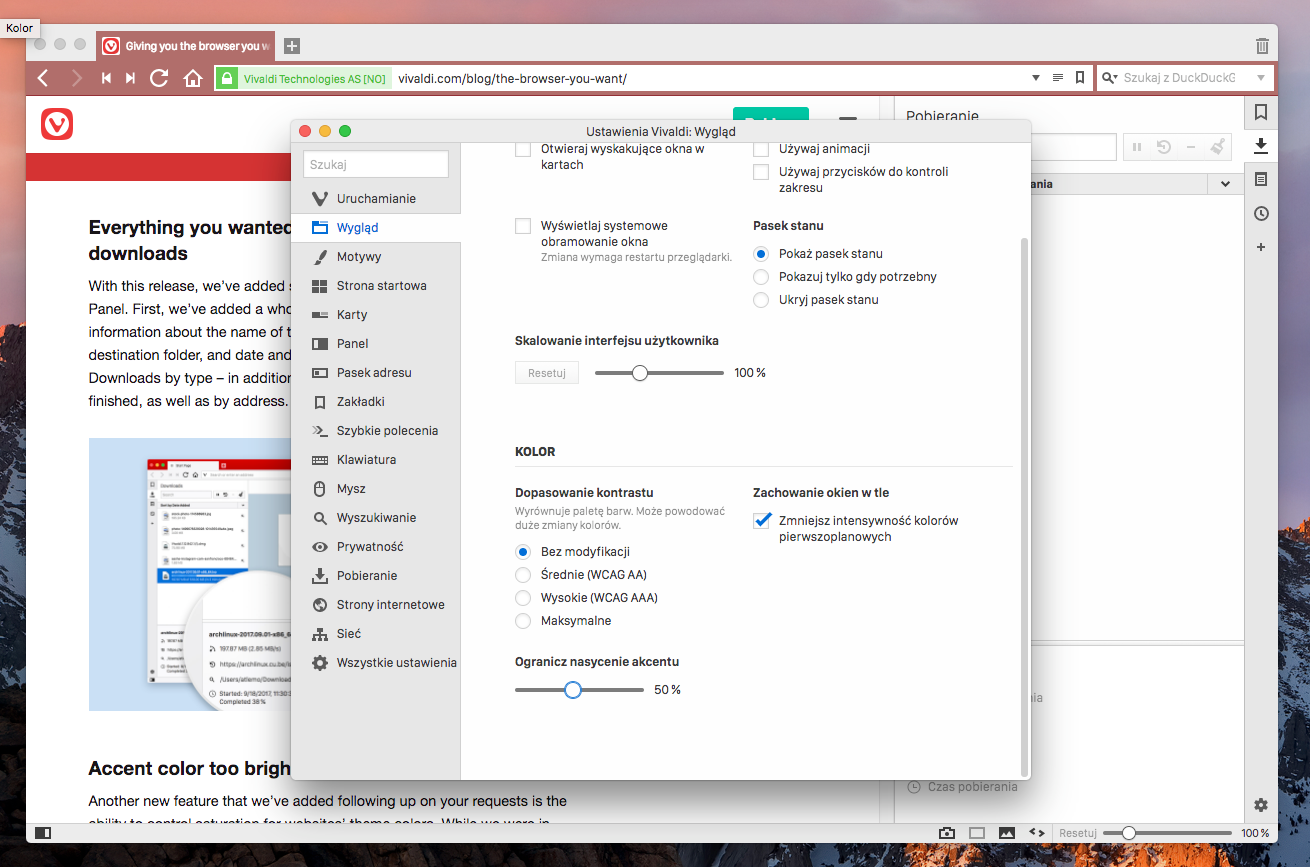The height and width of the screenshot is (867, 1310).
Task: Check 'Wyświetlaj systemowe obramowanie okna'
Action: pyautogui.click(x=523, y=226)
